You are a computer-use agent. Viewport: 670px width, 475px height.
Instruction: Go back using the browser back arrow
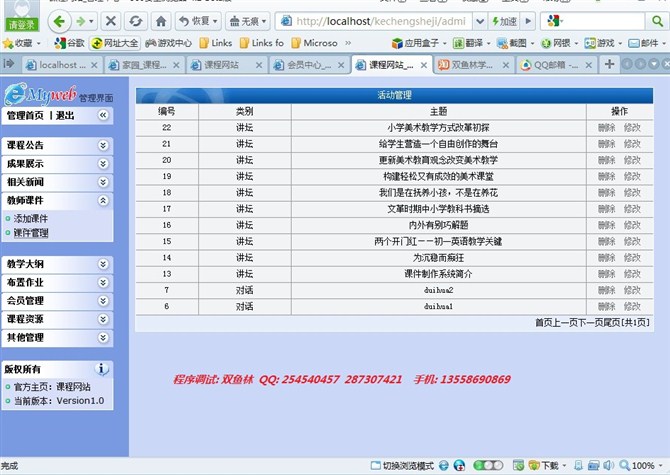59,21
